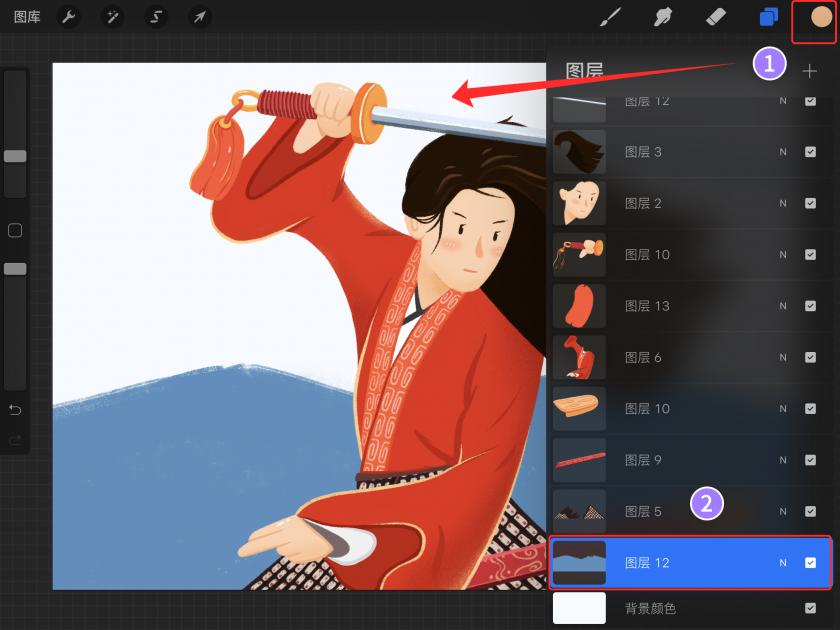
Task: Toggle the 背景颜色 visibility checkbox
Action: point(810,608)
